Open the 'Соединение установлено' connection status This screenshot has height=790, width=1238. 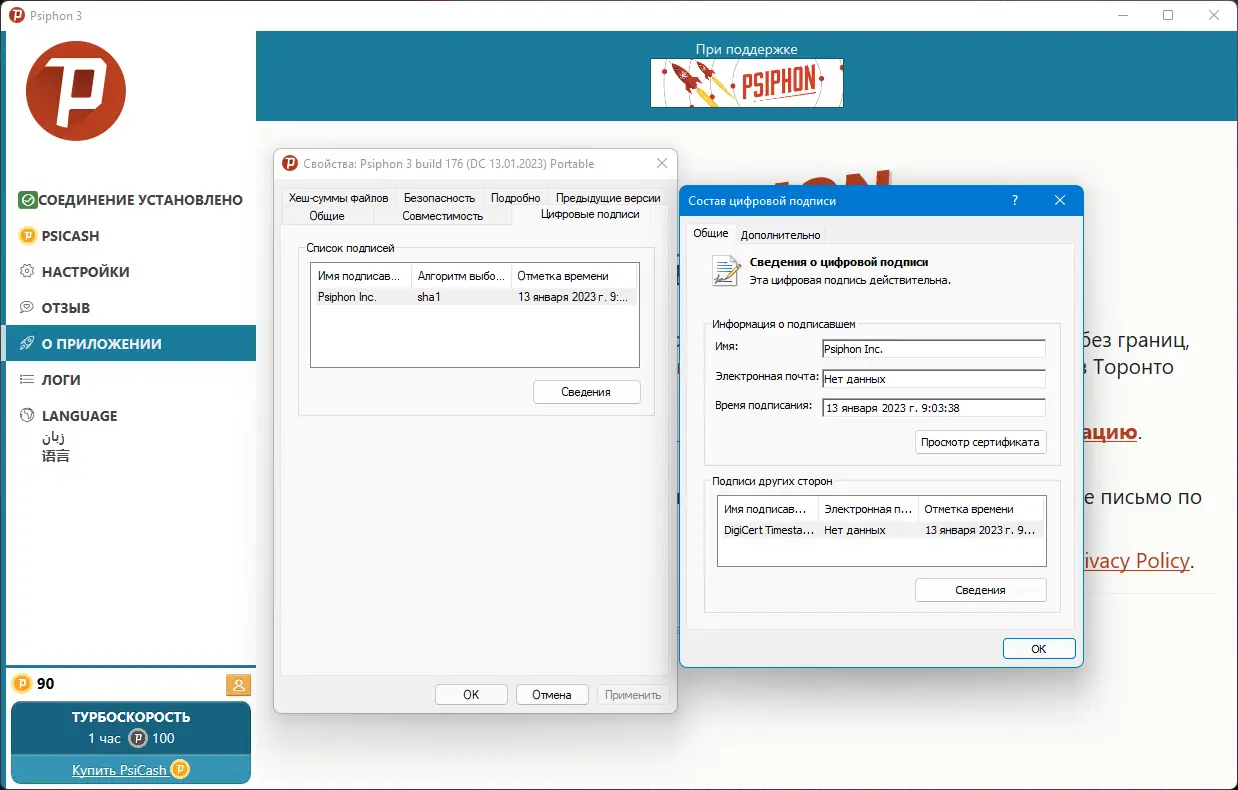tap(131, 200)
